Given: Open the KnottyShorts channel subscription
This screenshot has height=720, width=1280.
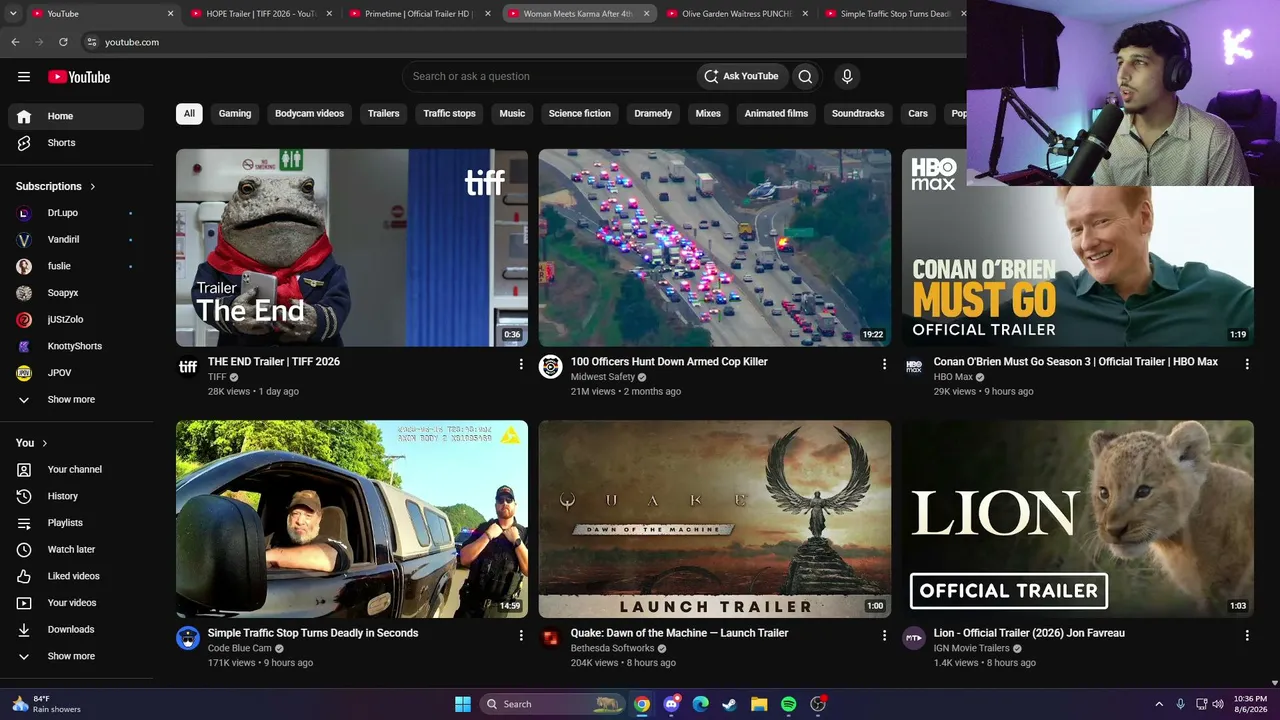Looking at the screenshot, I should coord(76,346).
